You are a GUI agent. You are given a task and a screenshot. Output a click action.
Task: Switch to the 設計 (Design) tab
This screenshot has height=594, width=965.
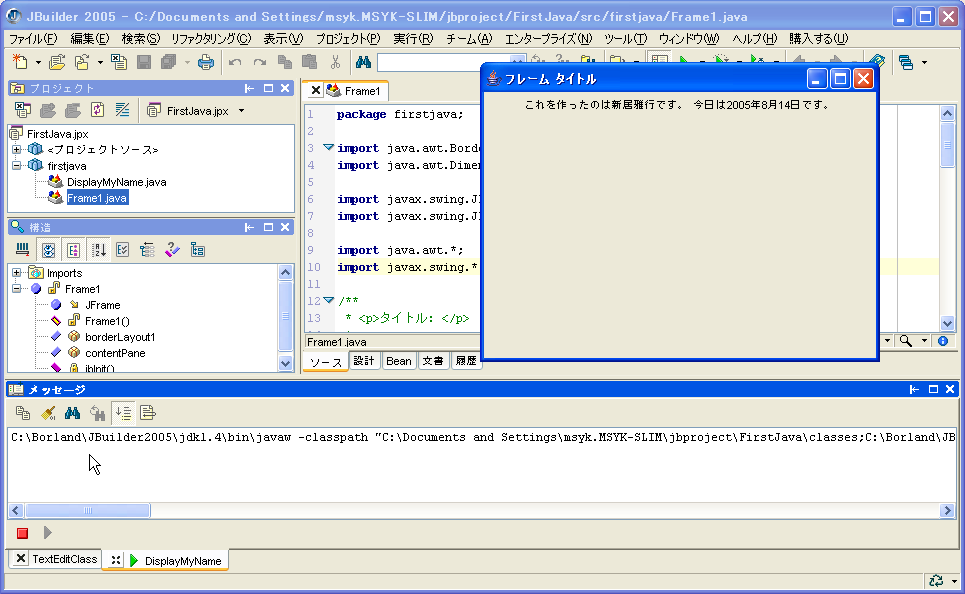(x=365, y=361)
